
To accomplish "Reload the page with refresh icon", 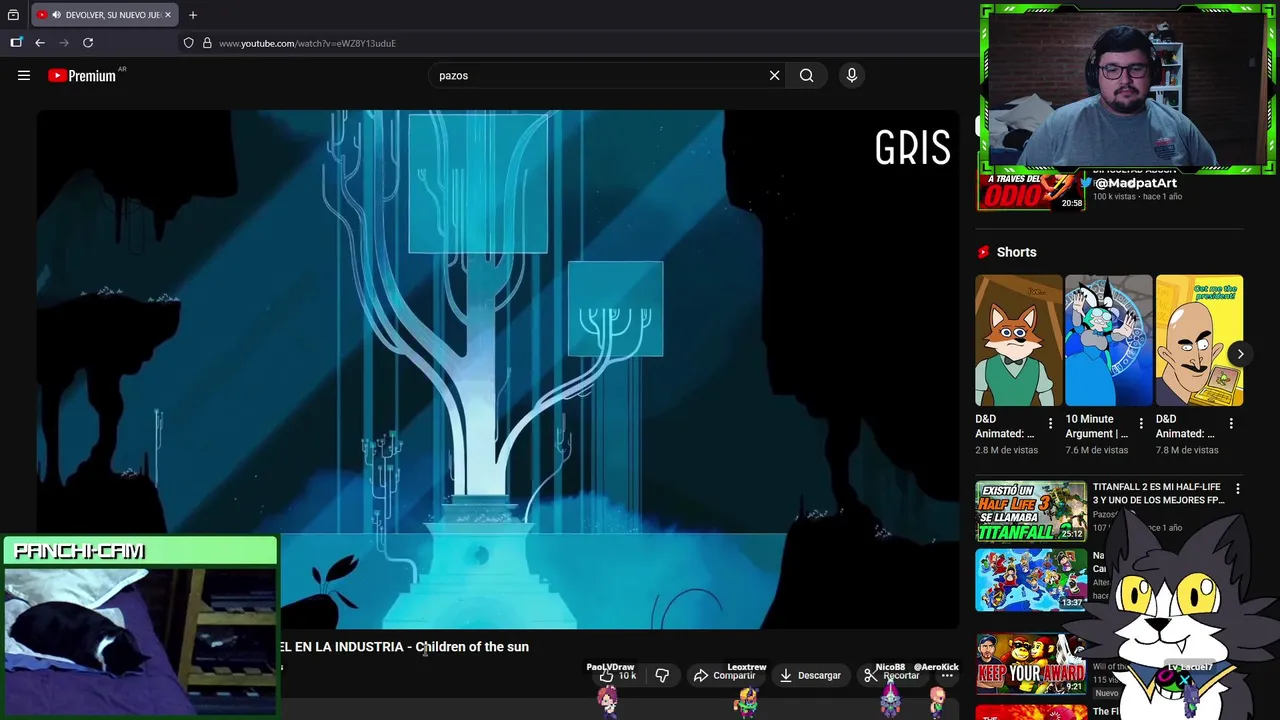I will (88, 43).
